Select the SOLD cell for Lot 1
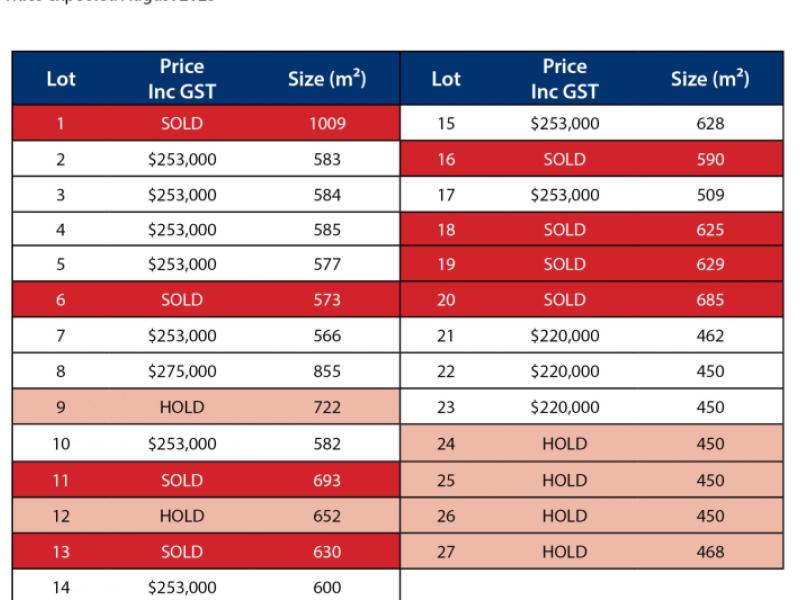This screenshot has height=600, width=800. click(x=181, y=124)
